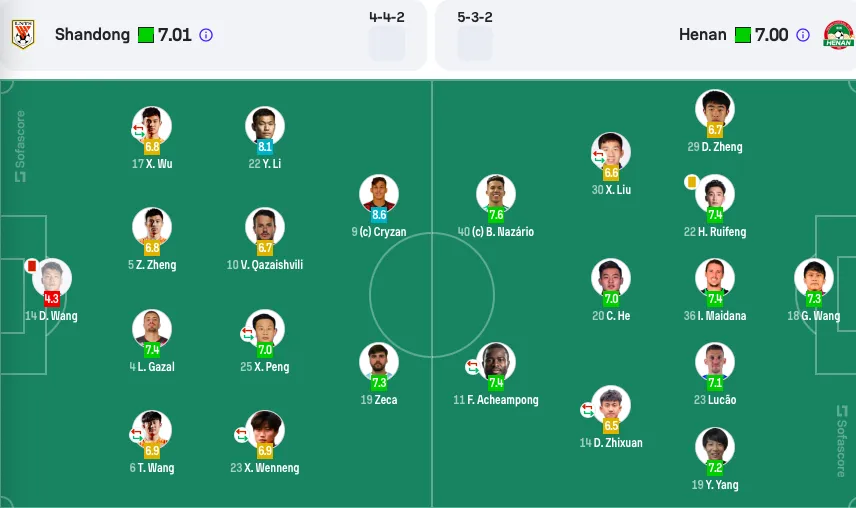
Task: Select the Shandong team name
Action: [x=92, y=34]
